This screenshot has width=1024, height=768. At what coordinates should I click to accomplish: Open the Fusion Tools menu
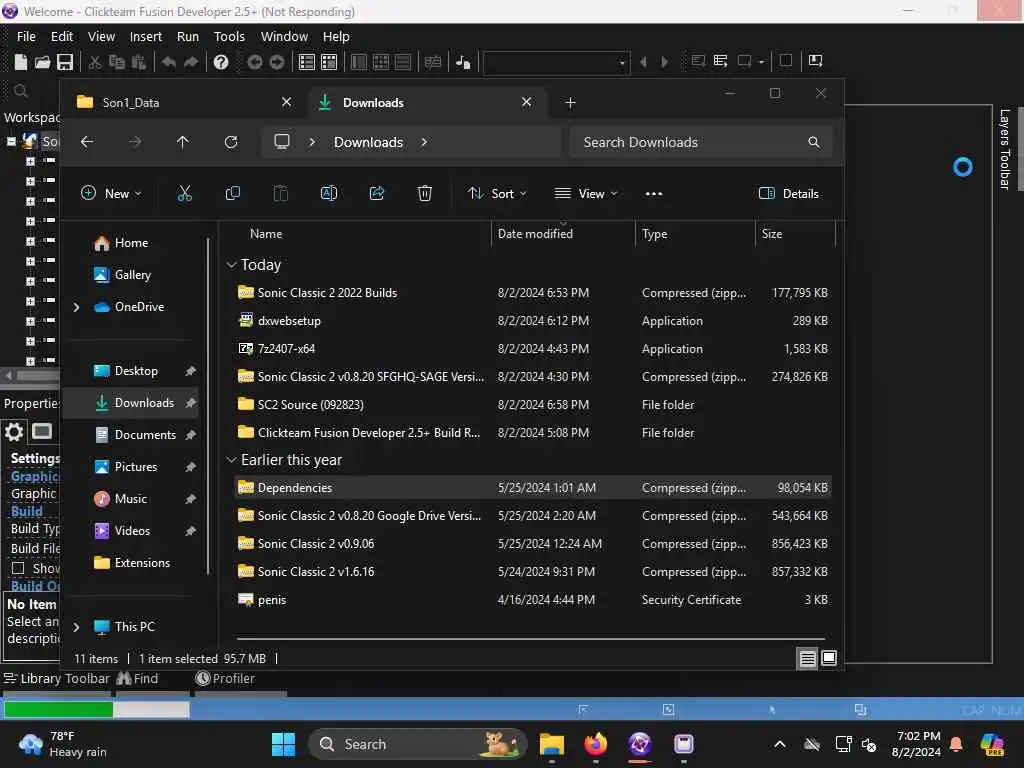(229, 37)
